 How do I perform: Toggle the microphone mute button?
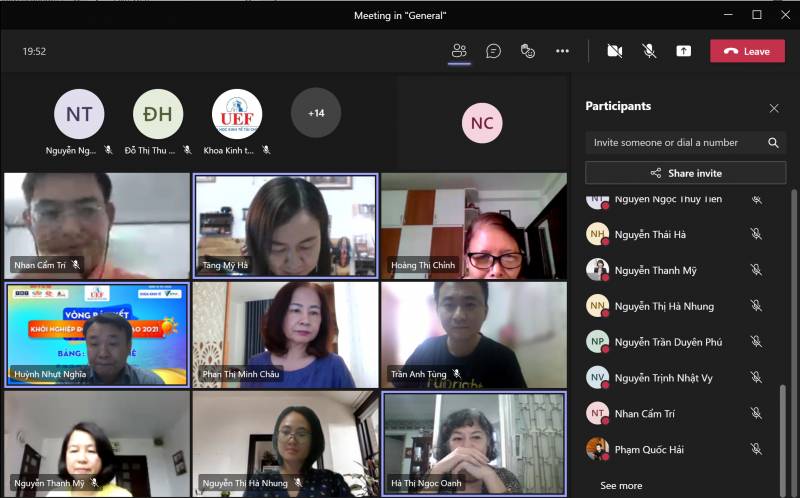[649, 51]
